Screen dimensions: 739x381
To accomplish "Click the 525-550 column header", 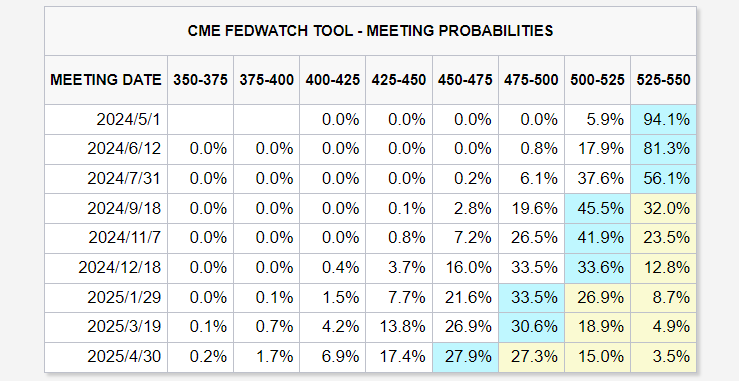I will click(x=663, y=80).
